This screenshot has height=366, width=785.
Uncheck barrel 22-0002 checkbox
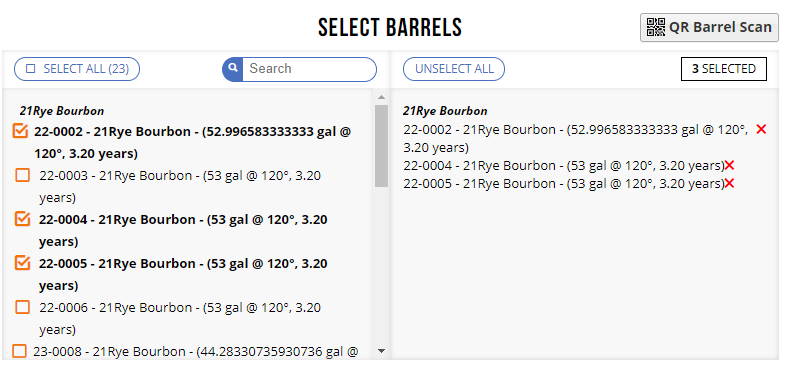click(20, 132)
